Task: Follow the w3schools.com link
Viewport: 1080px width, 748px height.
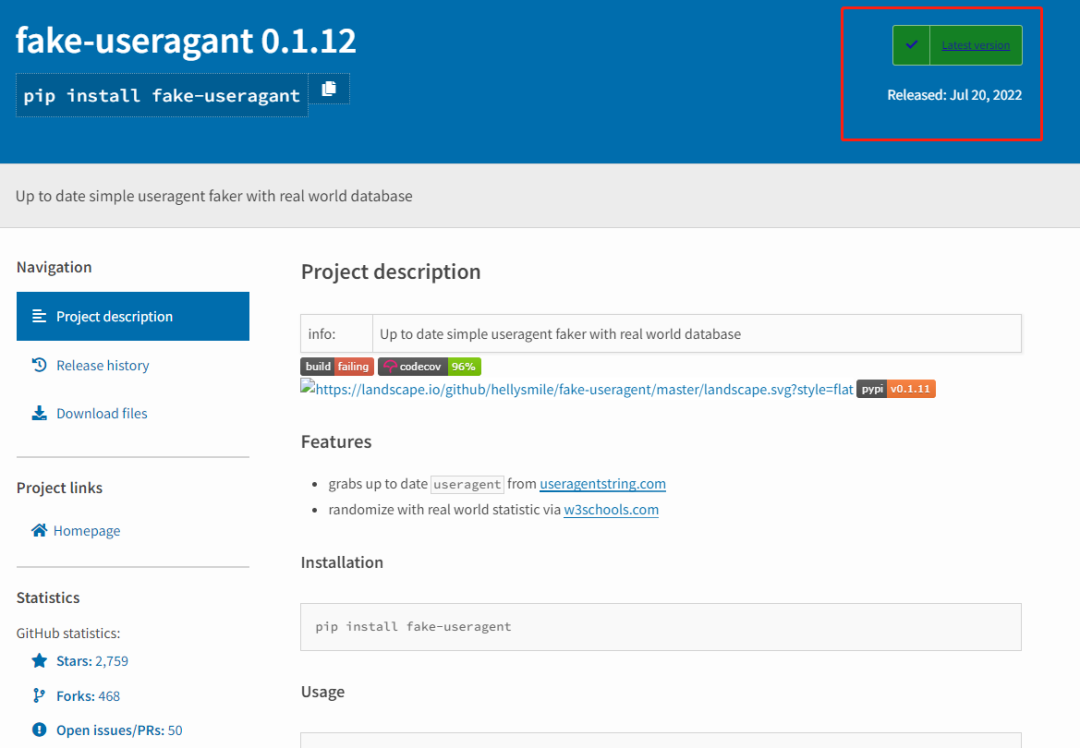Action: 611,510
